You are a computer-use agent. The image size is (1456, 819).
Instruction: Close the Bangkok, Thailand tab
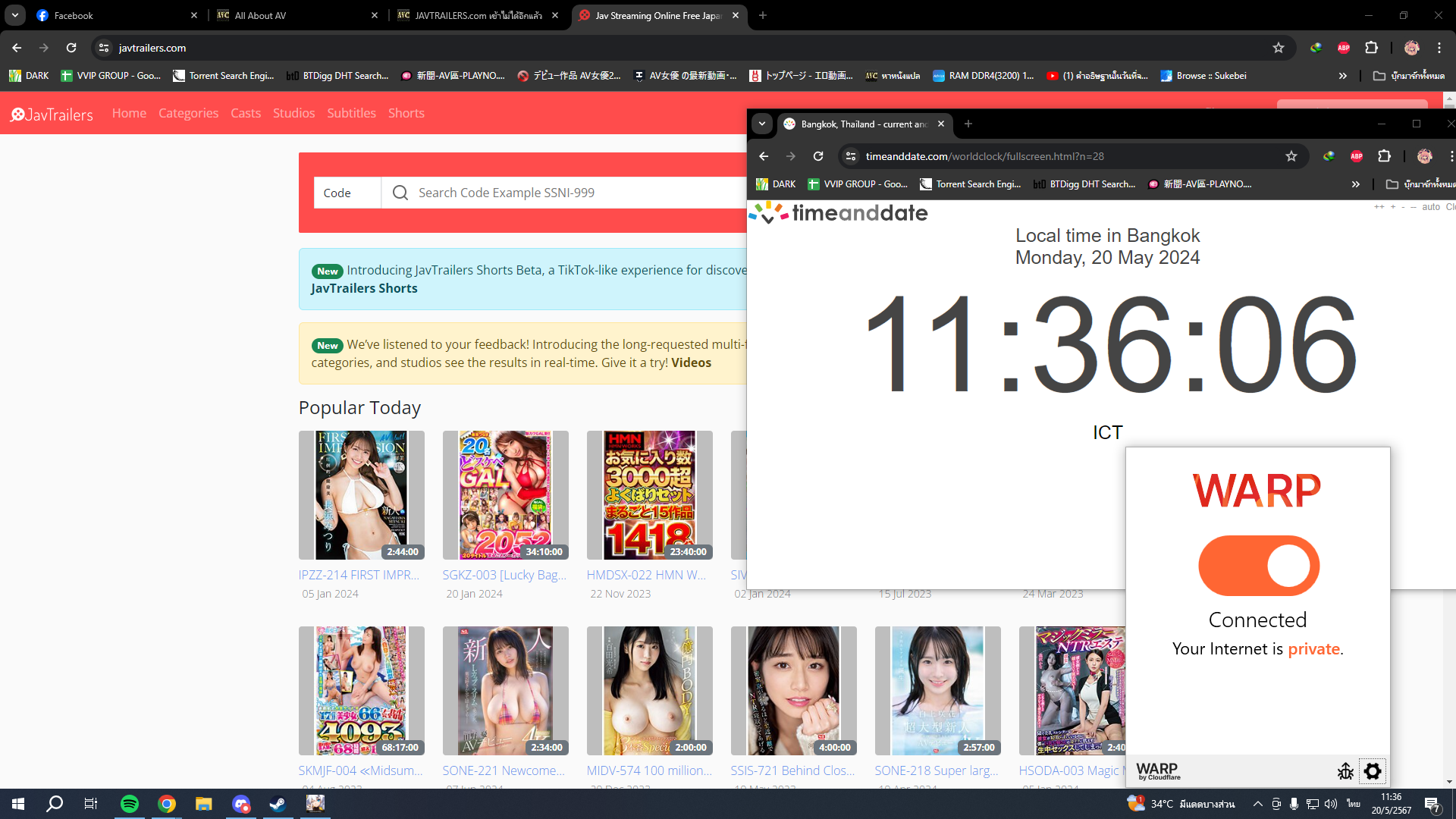941,124
